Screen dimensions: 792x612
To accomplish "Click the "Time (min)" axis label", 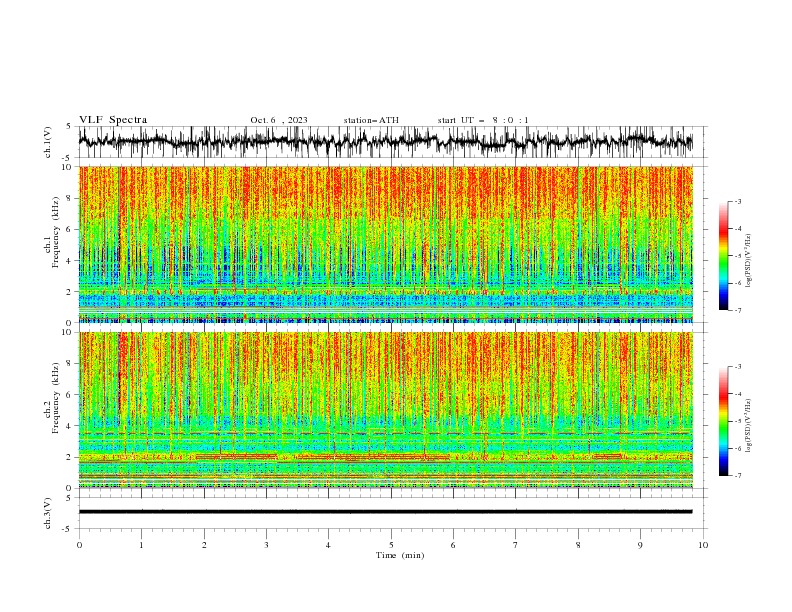I will (400, 555).
